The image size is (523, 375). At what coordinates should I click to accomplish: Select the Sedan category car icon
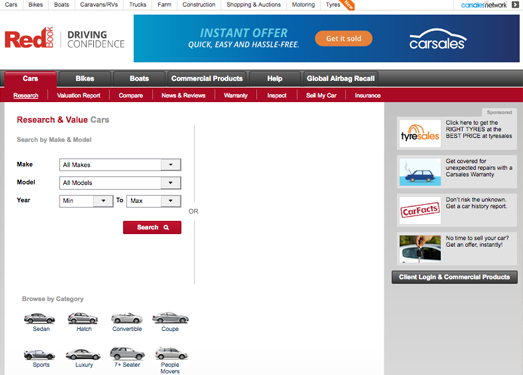tap(39, 318)
